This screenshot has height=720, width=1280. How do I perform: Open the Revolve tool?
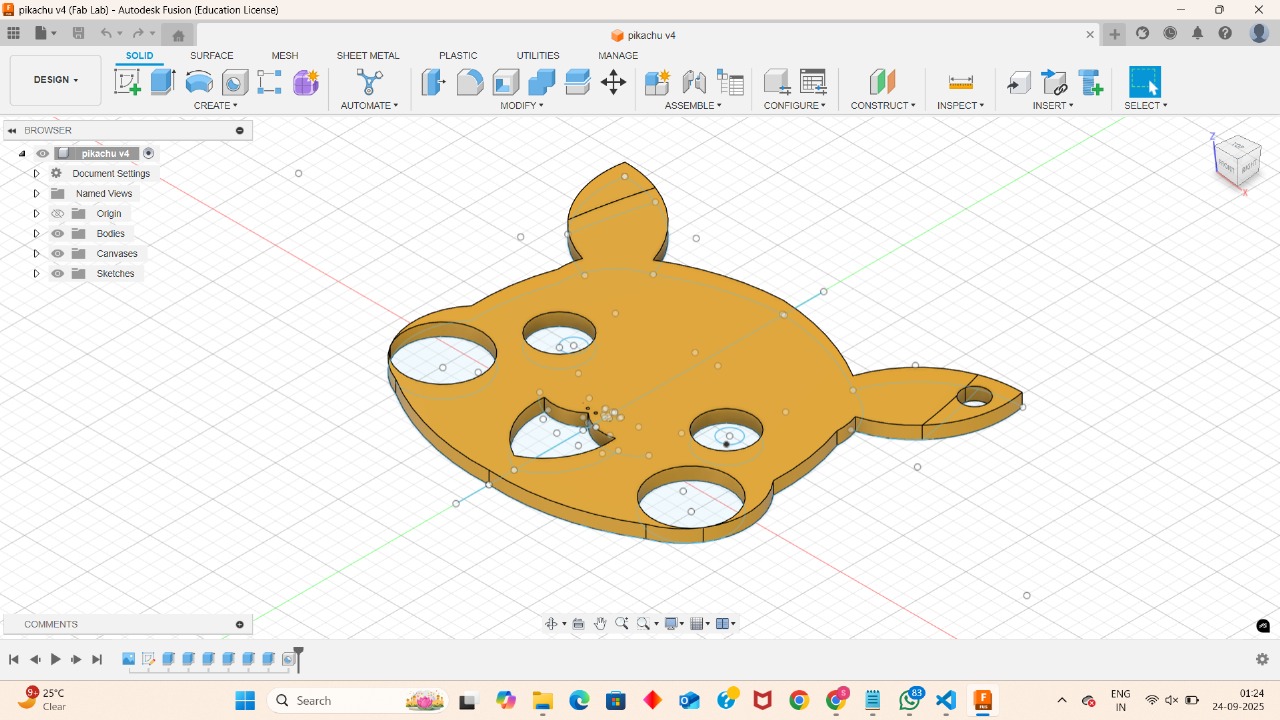[198, 81]
